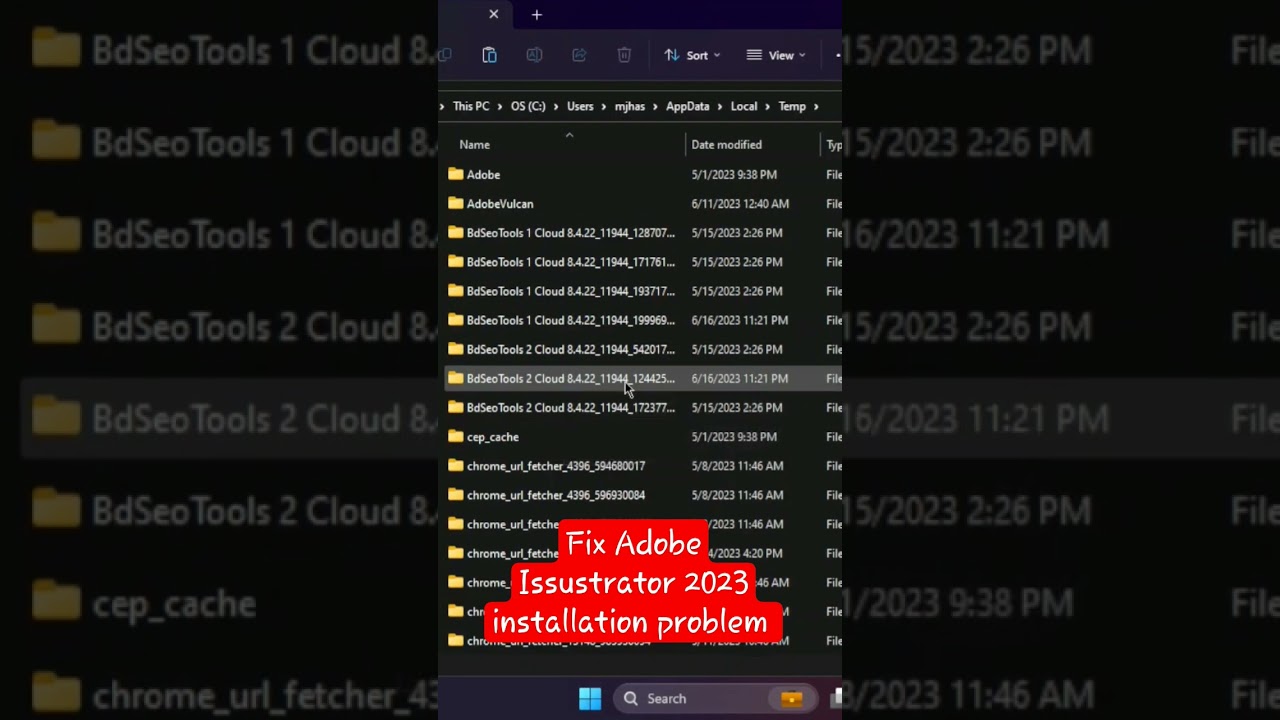
Task: Click folder icon of chrome_url_fetcher_4396_594680017
Action: pos(456,465)
